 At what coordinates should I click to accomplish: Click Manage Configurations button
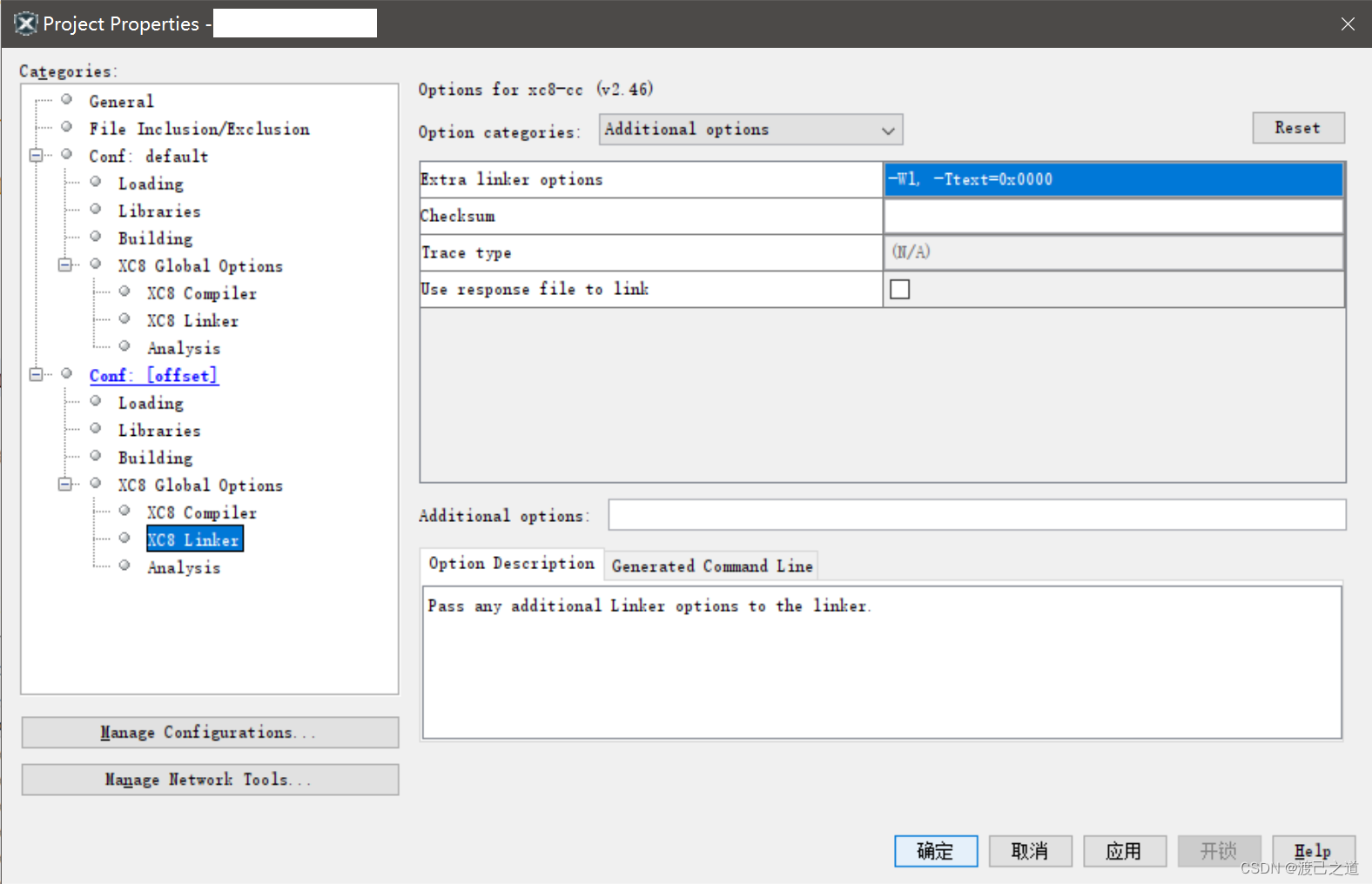point(210,733)
